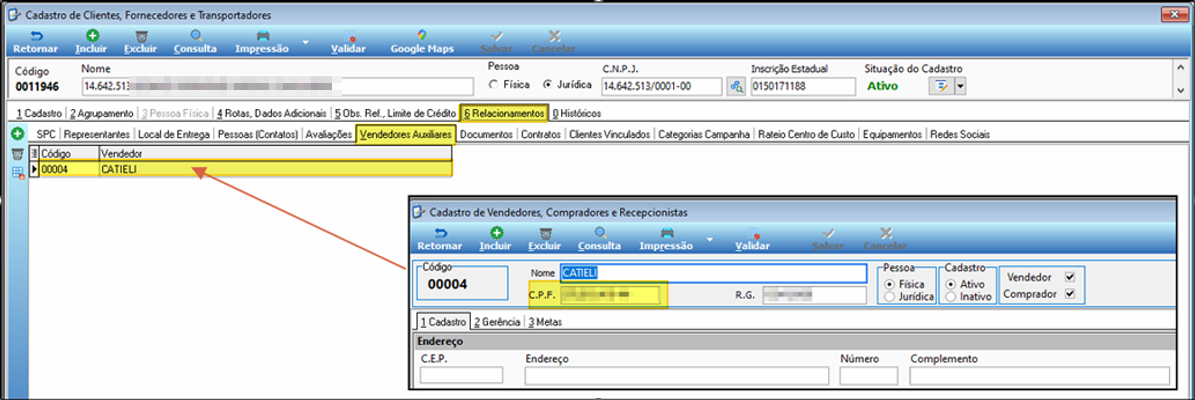This screenshot has width=1195, height=400.
Task: Switch to the 3 Metas tab in Vendedores window
Action: click(545, 322)
